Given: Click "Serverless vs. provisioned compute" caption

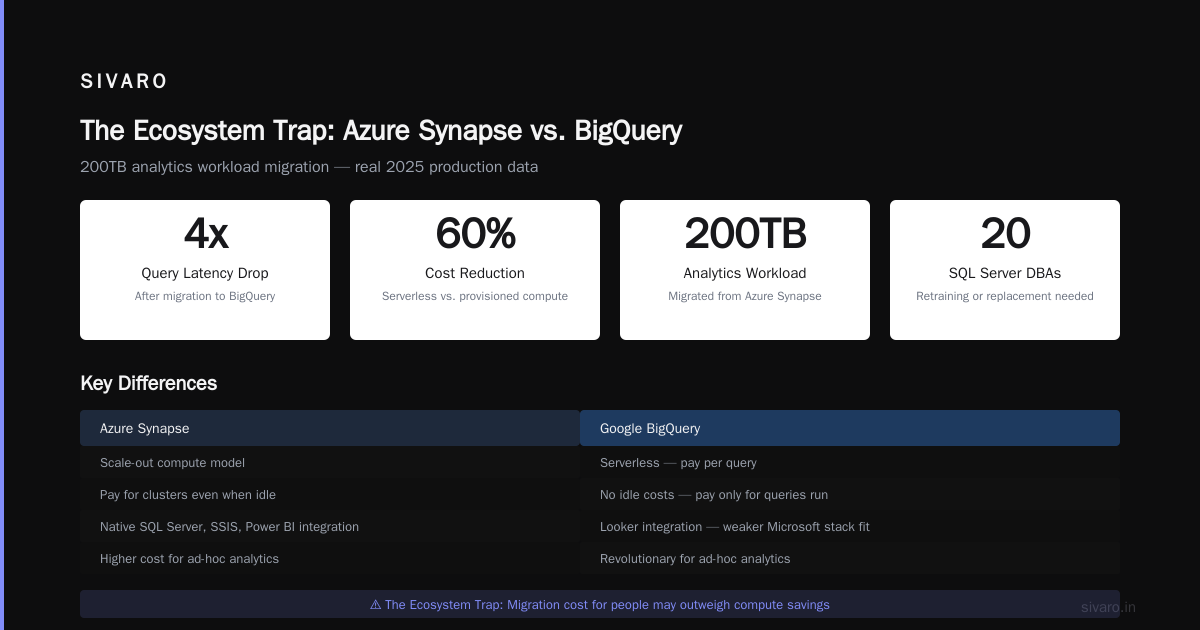Looking at the screenshot, I should pos(475,296).
